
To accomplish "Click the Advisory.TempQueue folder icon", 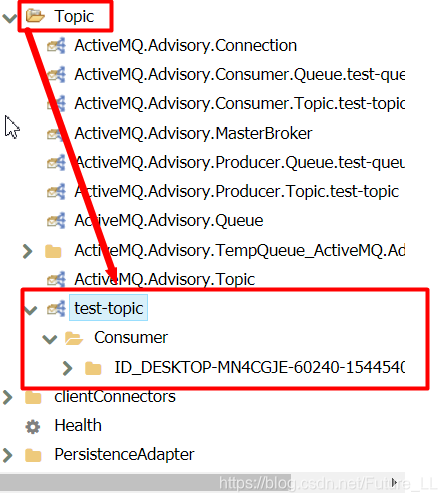I will [53, 251].
